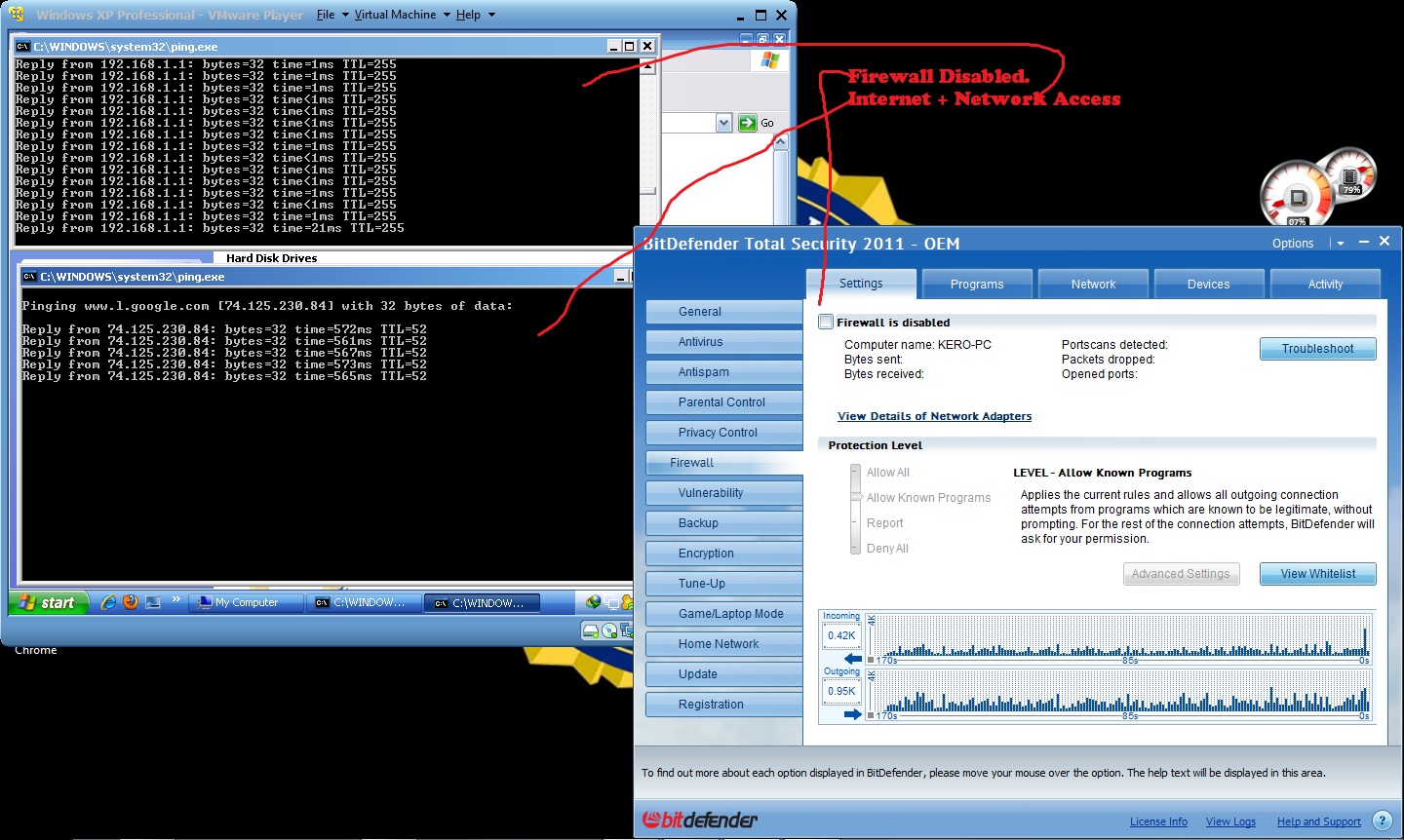1404x840 pixels.
Task: Open the Vulnerability section
Action: (x=723, y=493)
